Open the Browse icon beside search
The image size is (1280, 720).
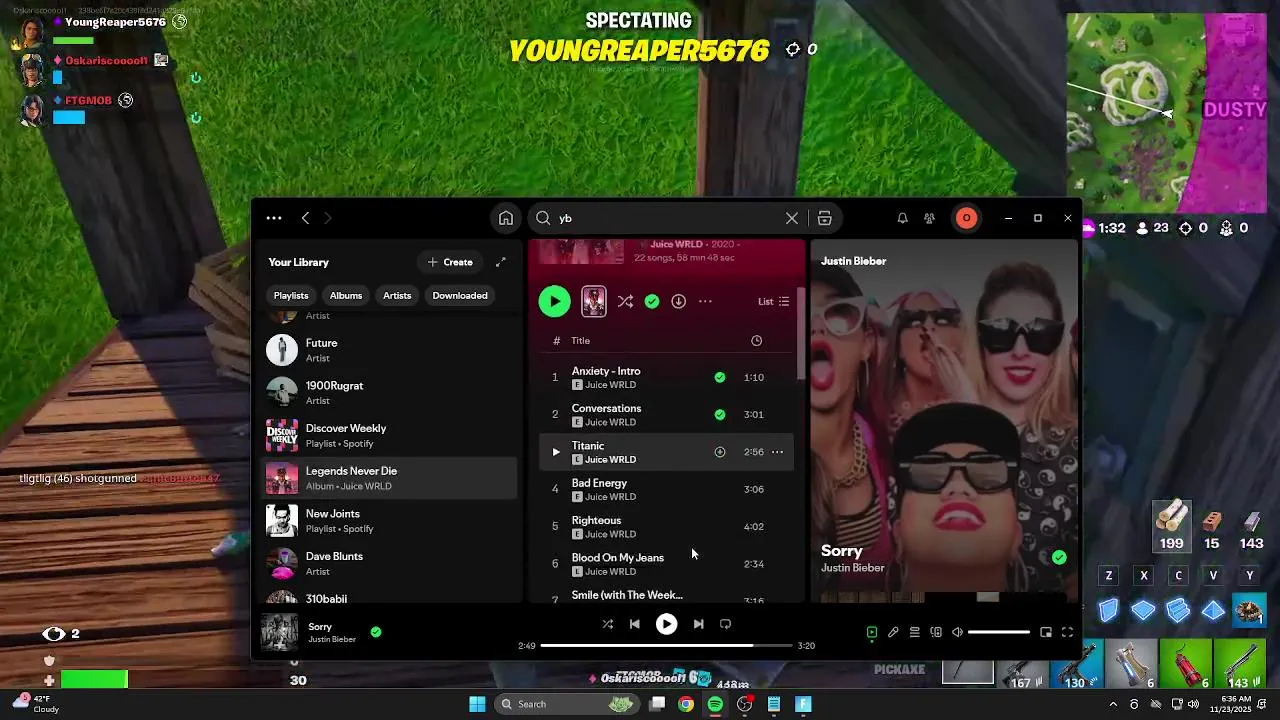824,218
